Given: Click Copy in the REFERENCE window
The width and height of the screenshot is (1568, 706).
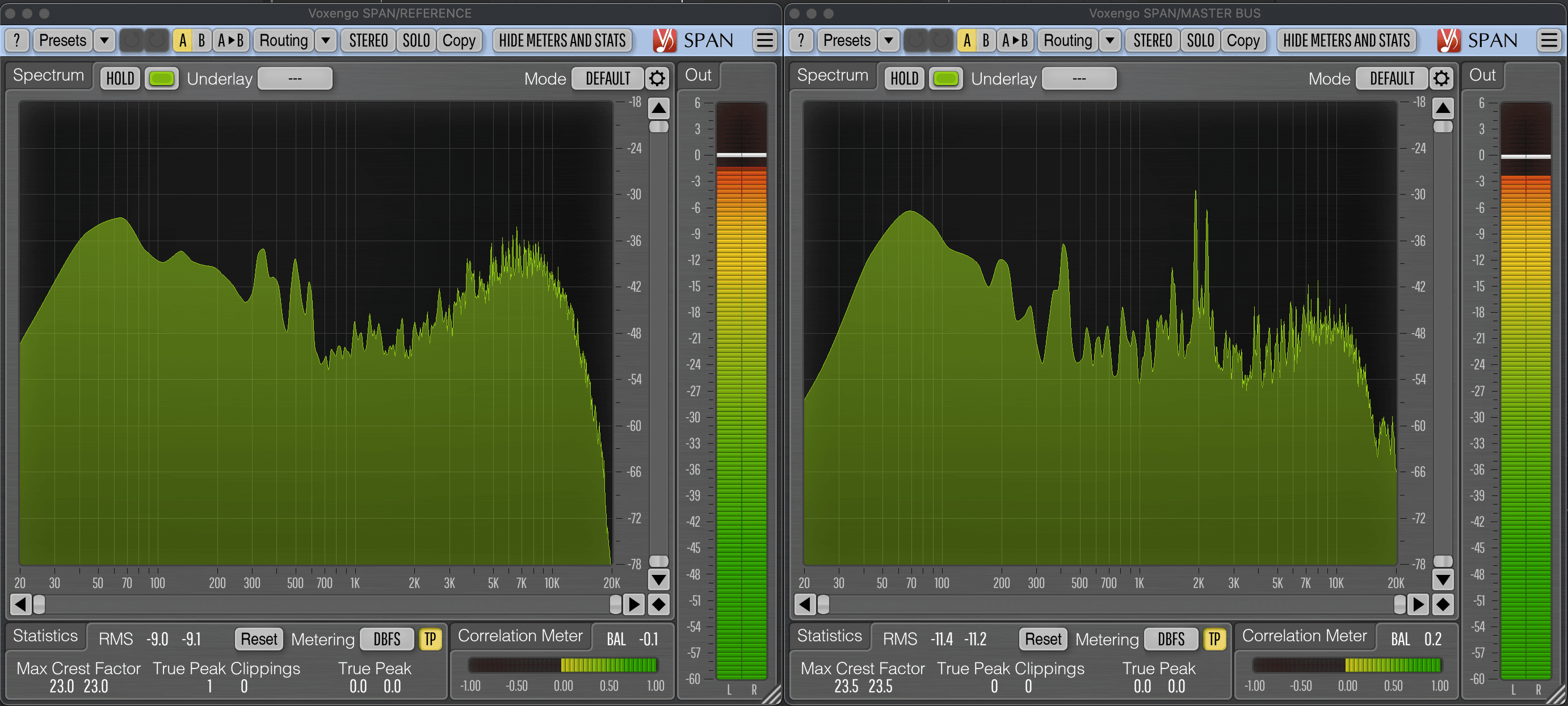Looking at the screenshot, I should click(459, 41).
